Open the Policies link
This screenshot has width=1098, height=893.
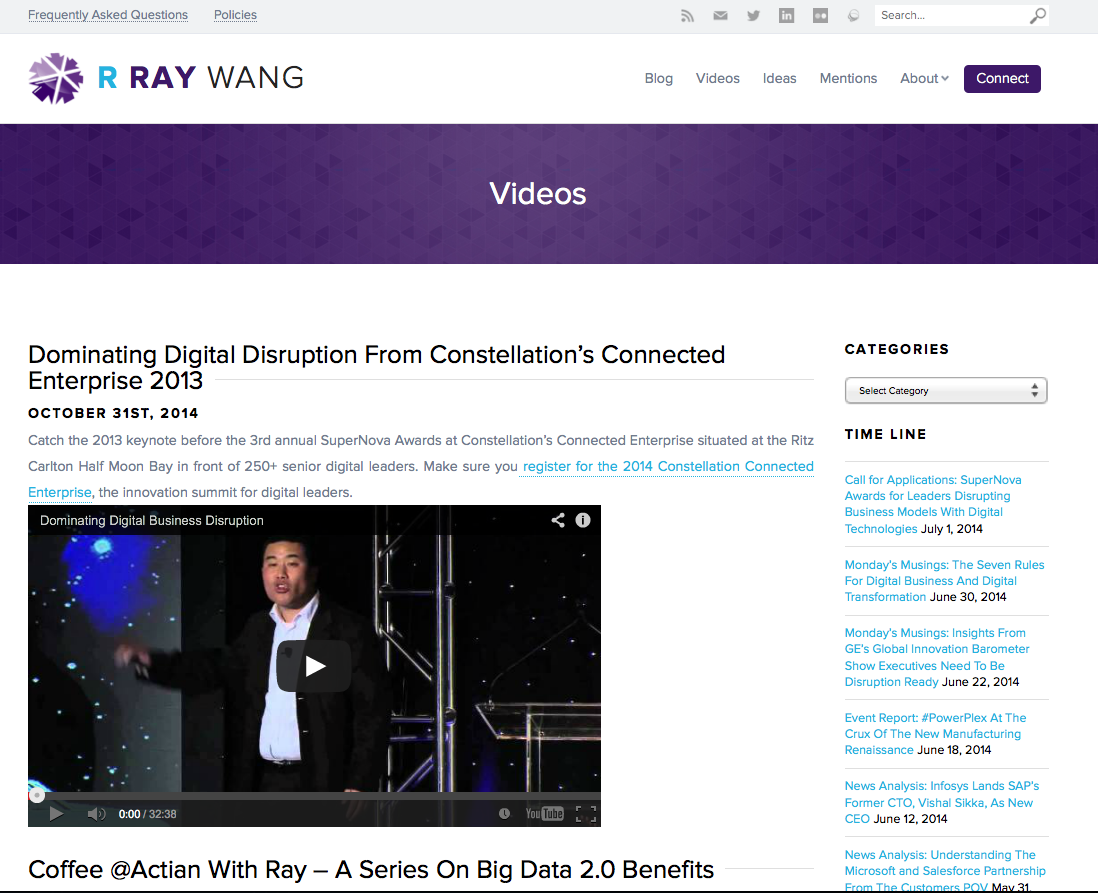235,15
